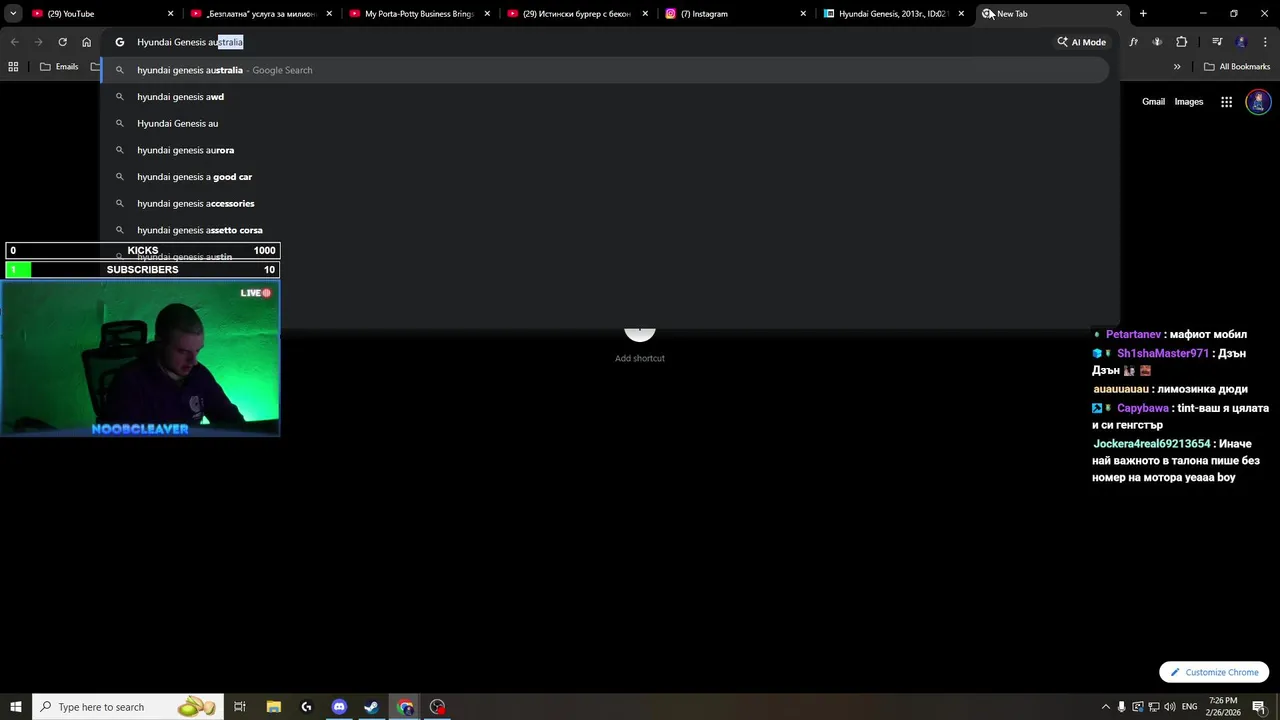This screenshot has width=1280, height=720.
Task: Open the All Bookmarks folder
Action: [x=1237, y=67]
